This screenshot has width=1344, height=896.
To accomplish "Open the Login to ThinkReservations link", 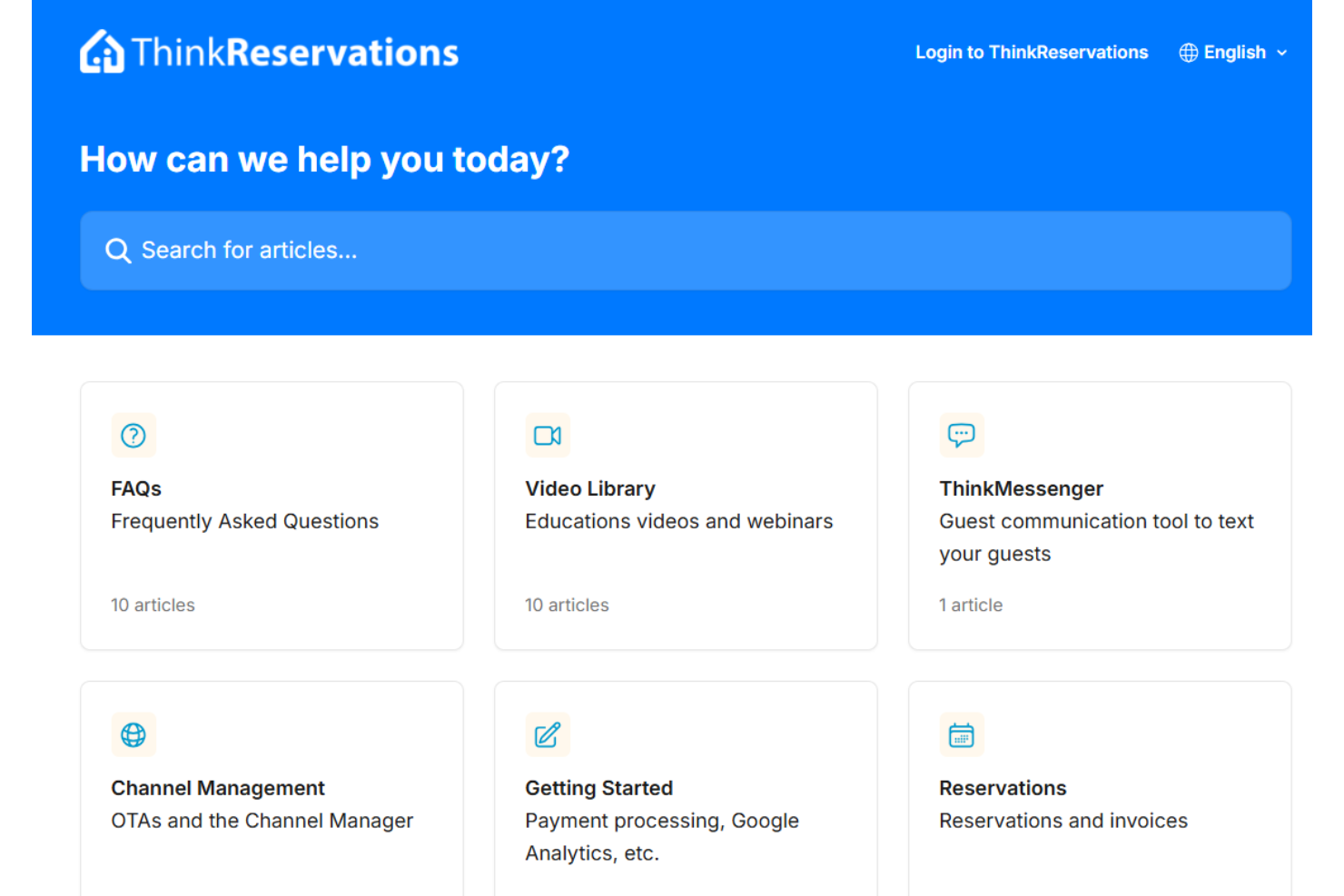I will point(1032,53).
